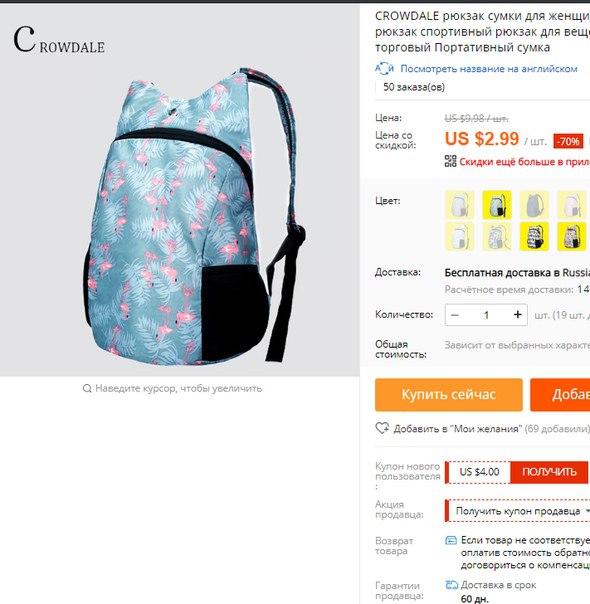Click the QR code icon near app discounts
This screenshot has width=590, height=604.
click(x=450, y=161)
